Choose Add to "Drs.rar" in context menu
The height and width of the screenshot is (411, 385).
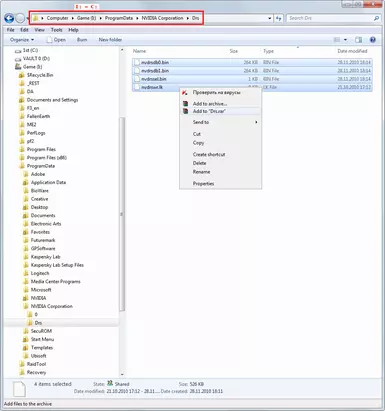[x=221, y=111]
